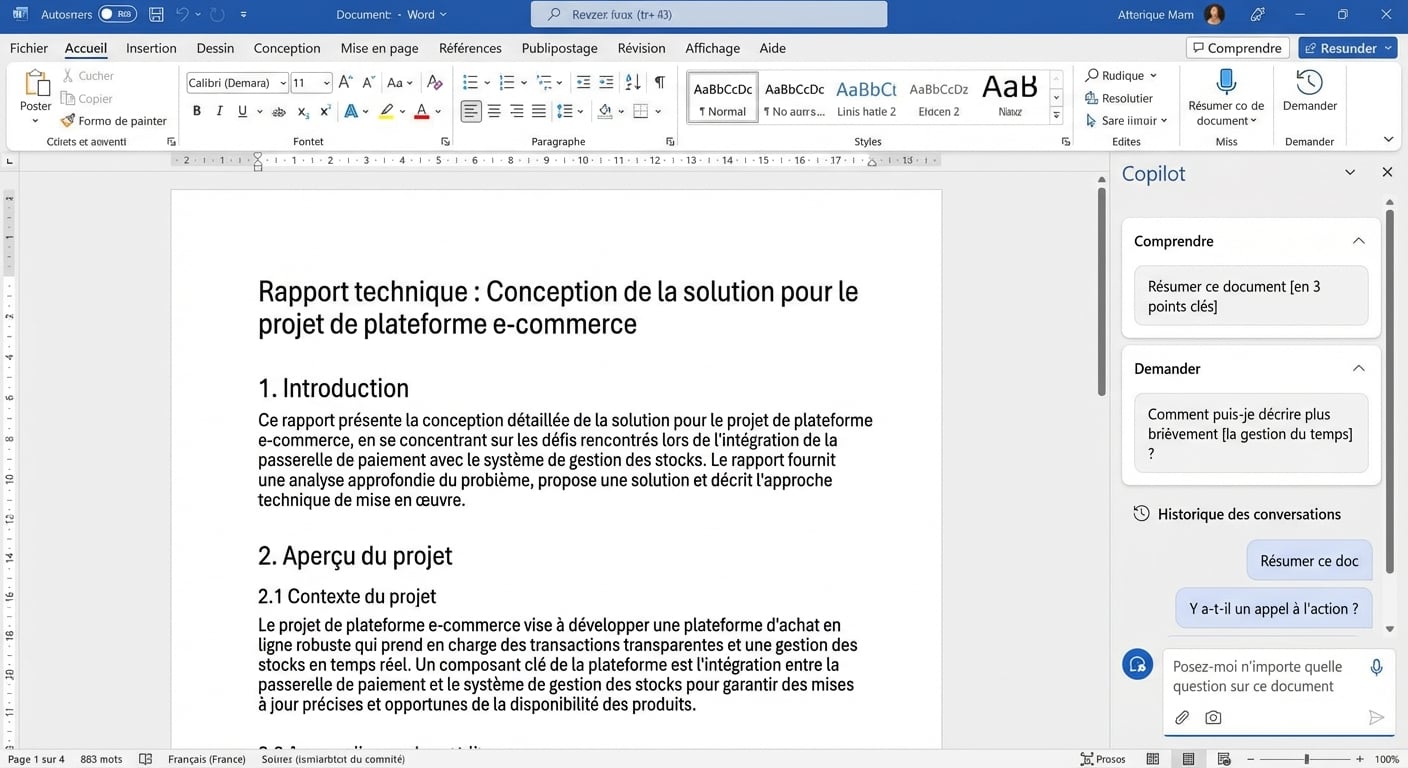The width and height of the screenshot is (1408, 768).
Task: Collapse the Comprendre section in Copilot
Action: (x=1358, y=241)
